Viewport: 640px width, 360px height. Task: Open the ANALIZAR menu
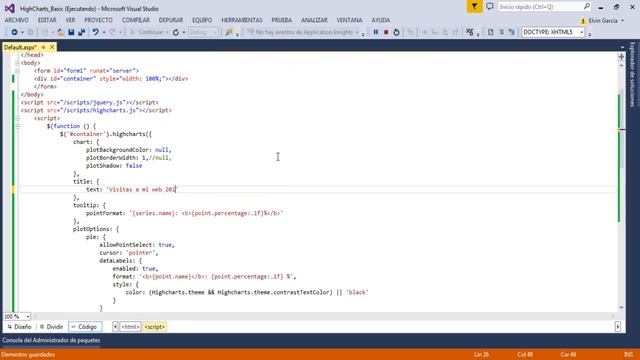pyautogui.click(x=314, y=20)
